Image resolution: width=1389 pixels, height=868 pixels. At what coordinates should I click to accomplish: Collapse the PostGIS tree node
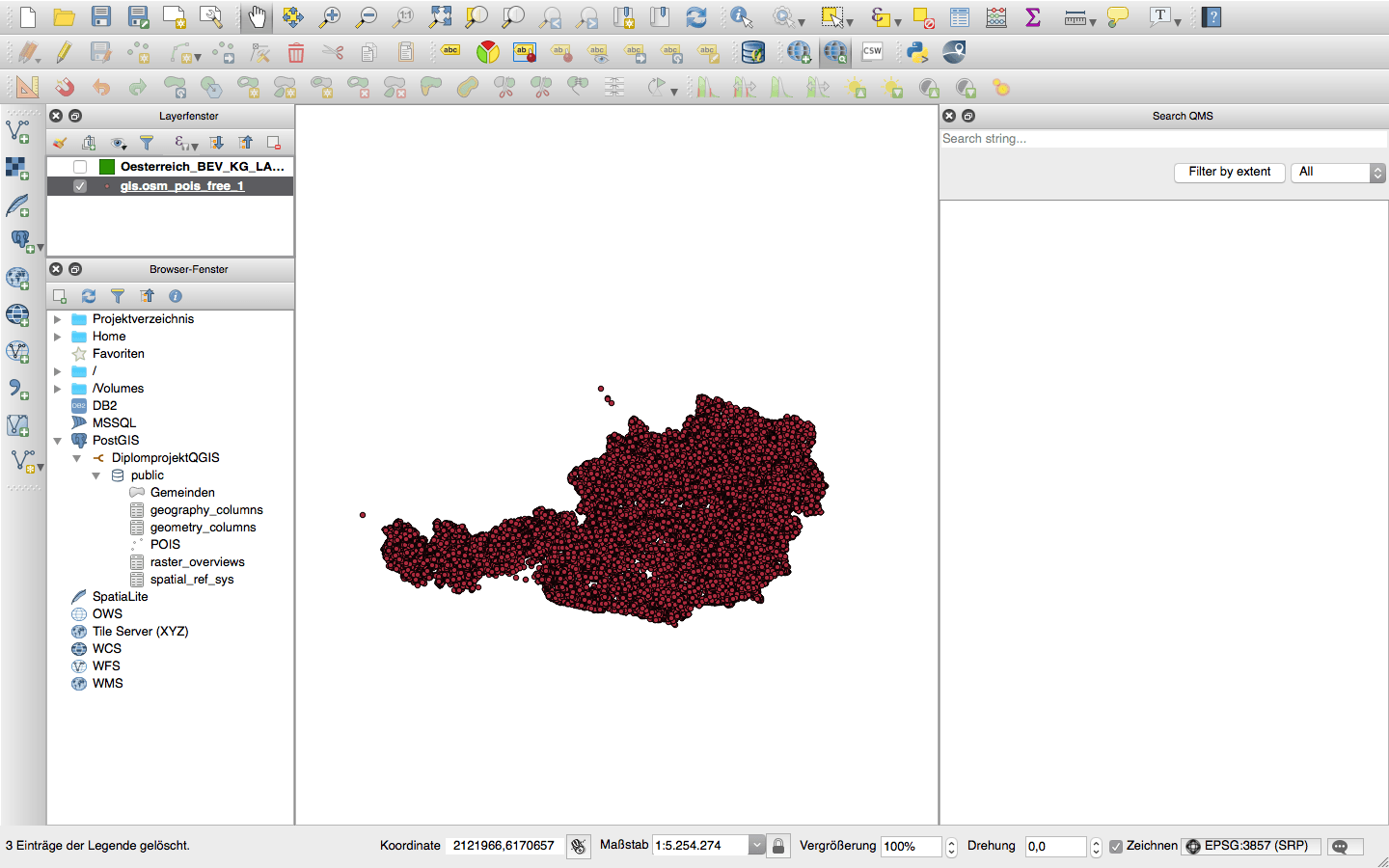58,441
